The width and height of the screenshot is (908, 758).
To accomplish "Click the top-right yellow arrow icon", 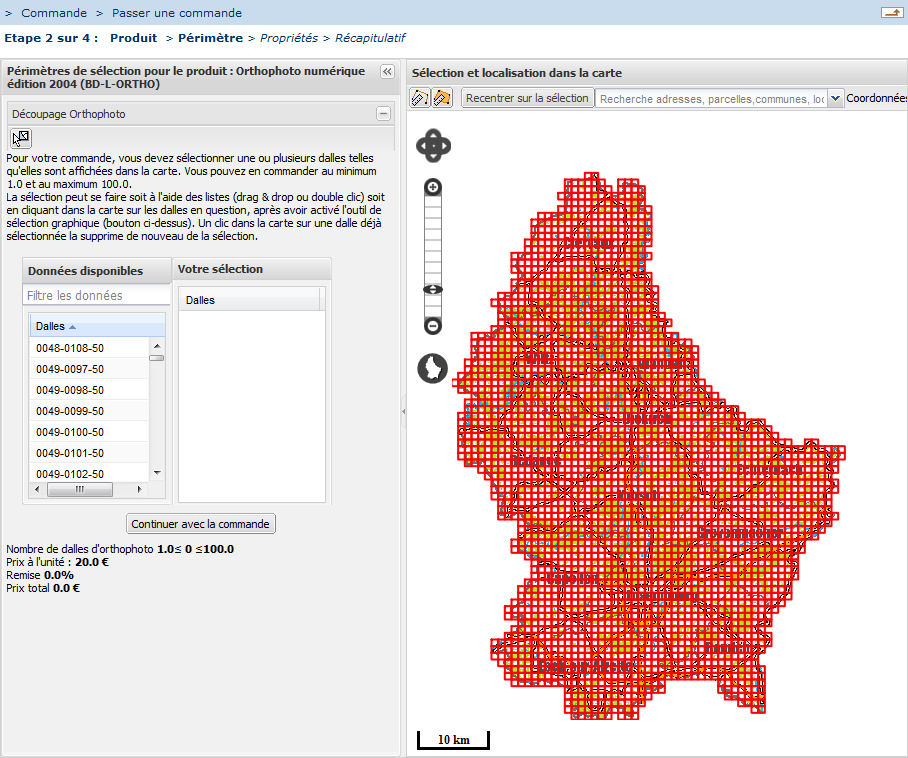I will (890, 13).
